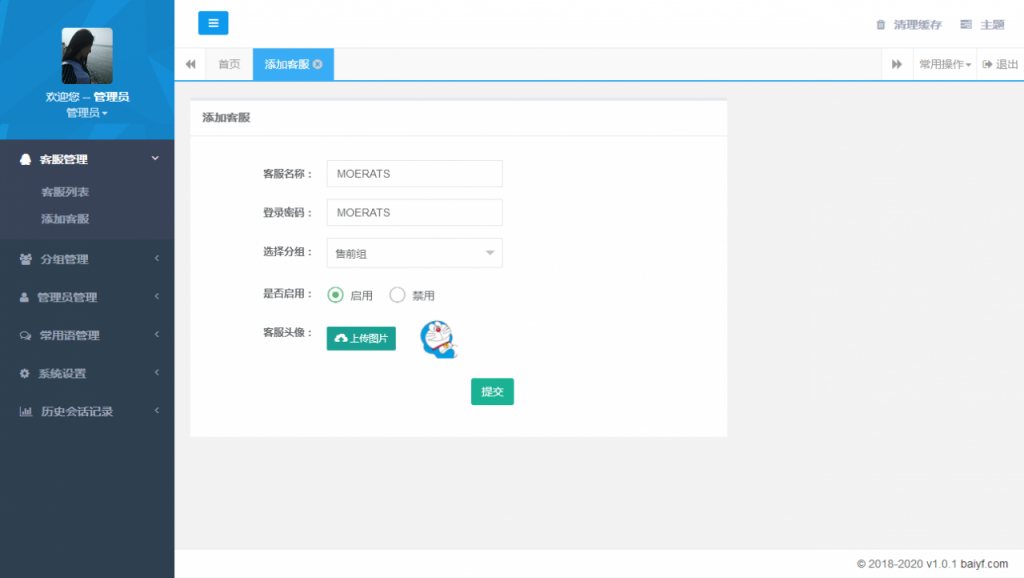
Task: Select the 禁用 radio button
Action: coord(396,293)
